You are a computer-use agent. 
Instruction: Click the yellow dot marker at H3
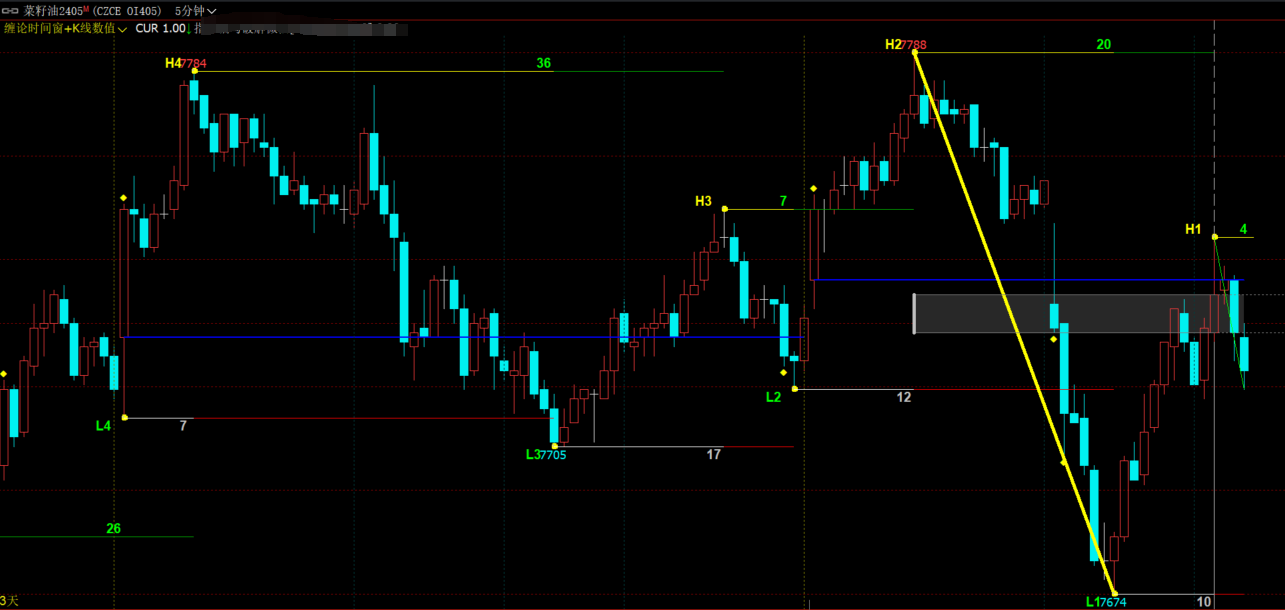coord(725,209)
